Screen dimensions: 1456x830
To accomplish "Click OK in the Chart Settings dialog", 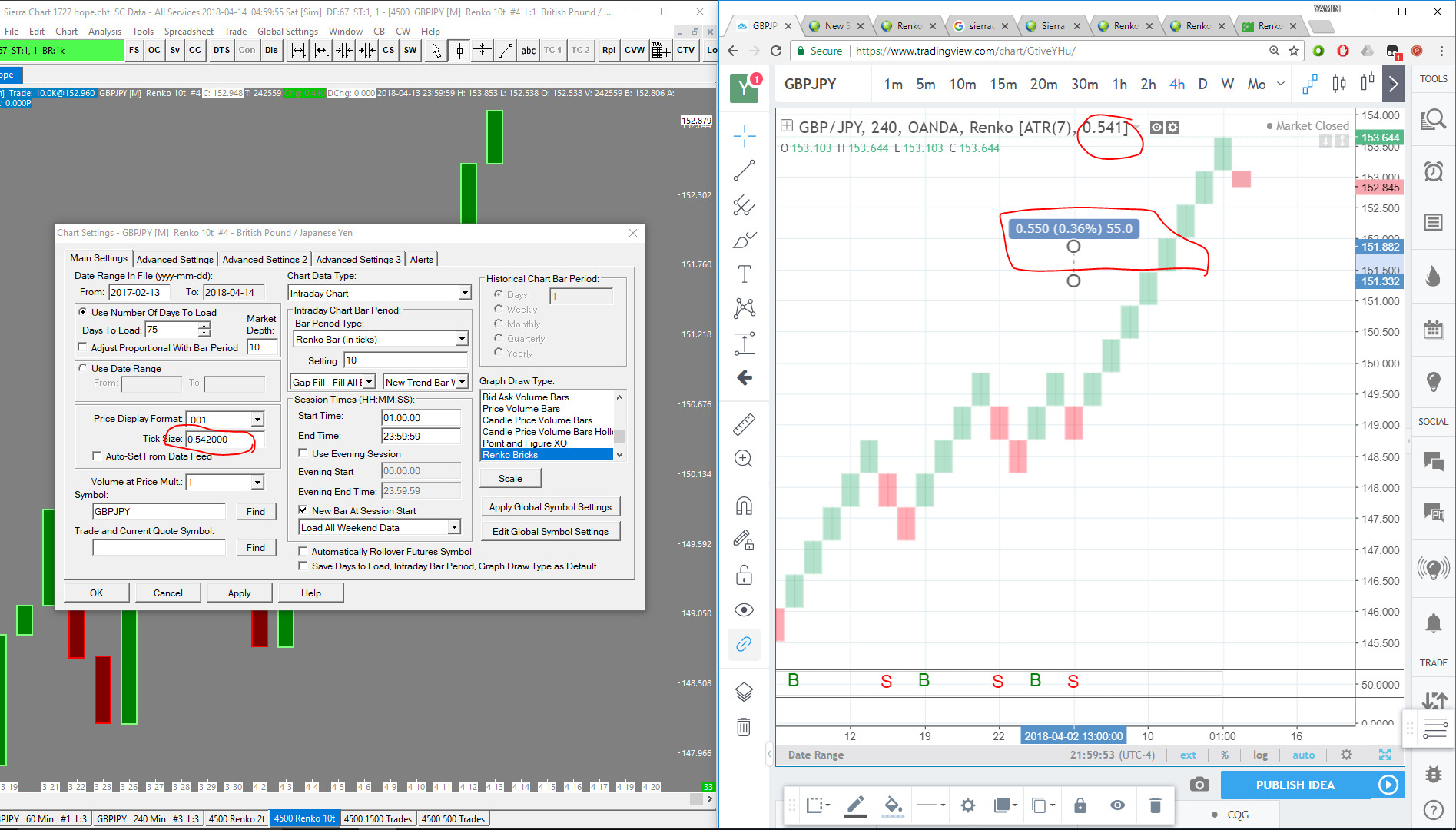I will click(x=96, y=593).
